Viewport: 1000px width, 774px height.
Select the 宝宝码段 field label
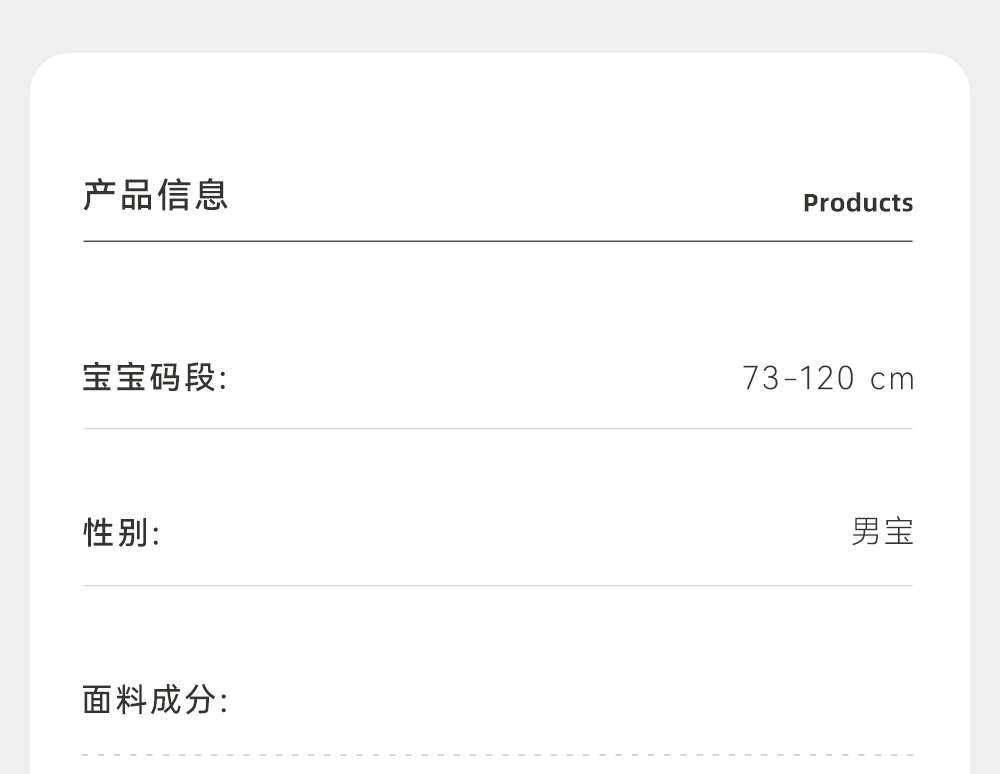pos(155,379)
